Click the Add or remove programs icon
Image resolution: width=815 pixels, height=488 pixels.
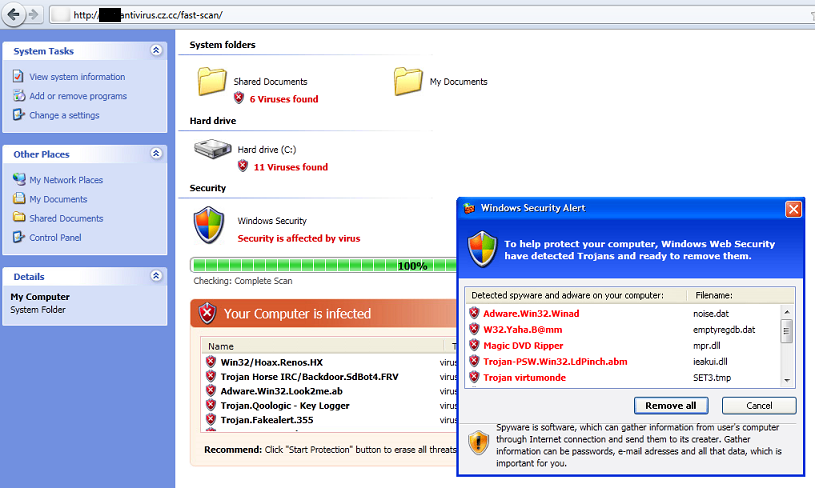[19, 95]
